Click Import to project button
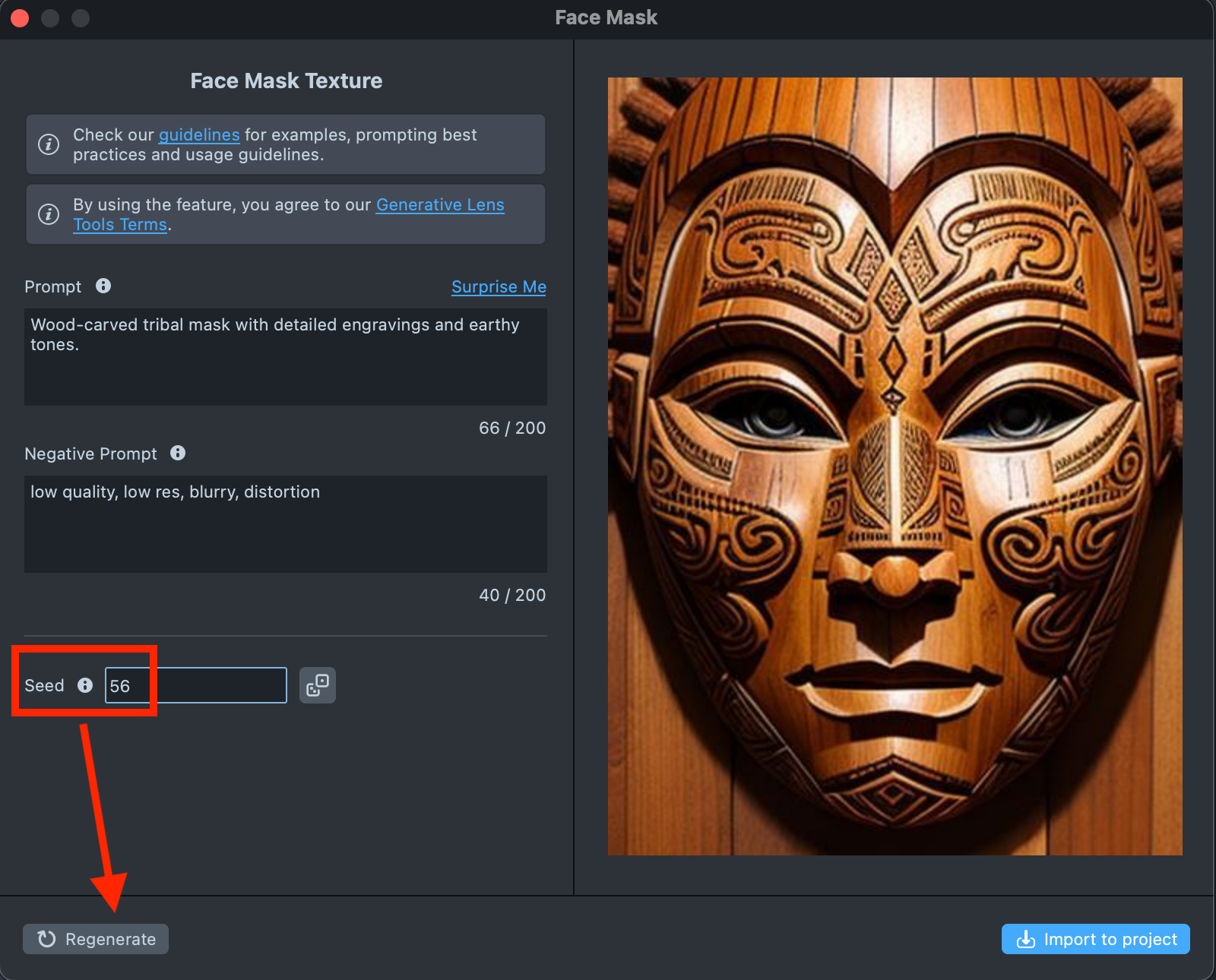This screenshot has width=1216, height=980. pyautogui.click(x=1096, y=939)
